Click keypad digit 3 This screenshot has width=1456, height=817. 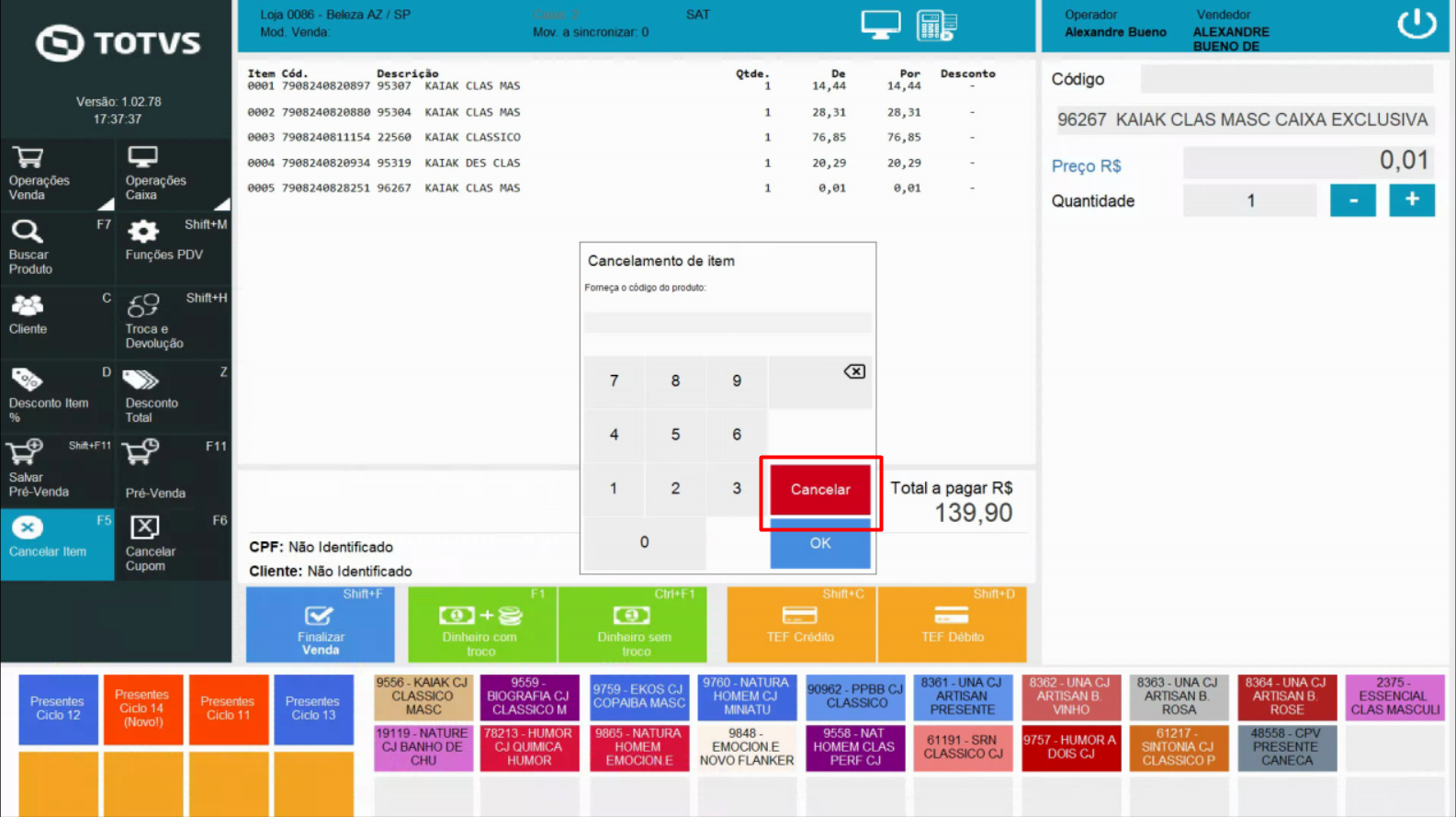(737, 489)
